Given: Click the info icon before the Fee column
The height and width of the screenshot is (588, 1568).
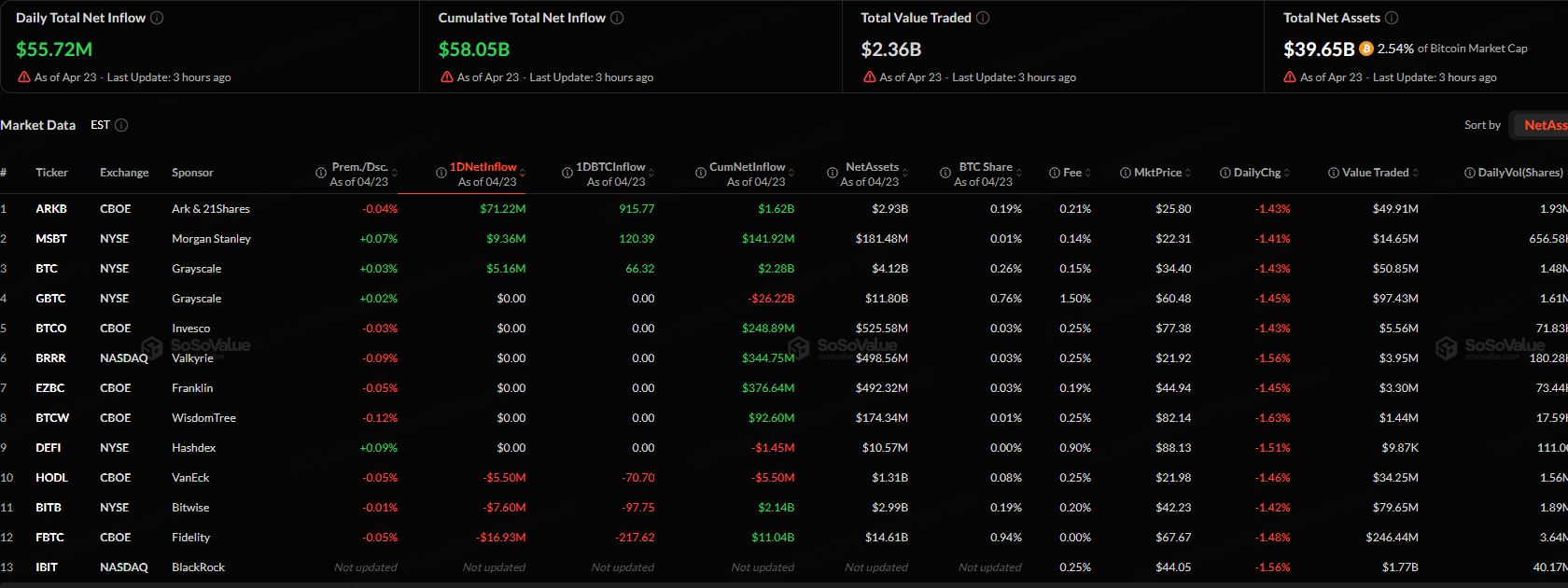Looking at the screenshot, I should click(1055, 173).
